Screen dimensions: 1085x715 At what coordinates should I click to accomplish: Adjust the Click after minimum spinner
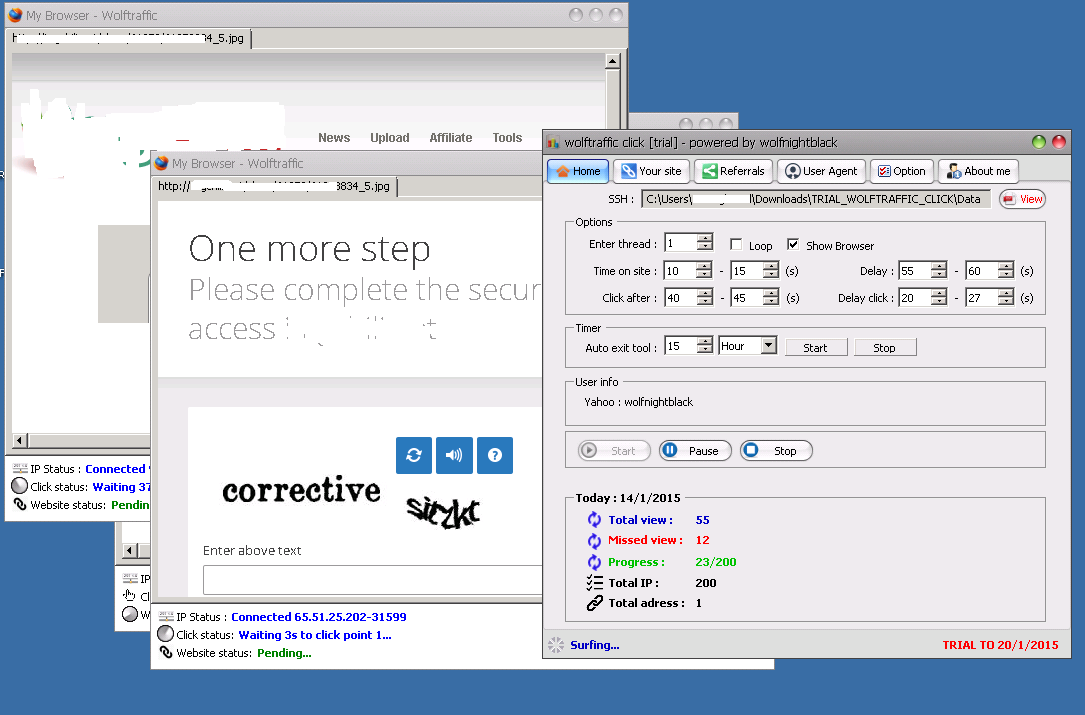point(704,298)
